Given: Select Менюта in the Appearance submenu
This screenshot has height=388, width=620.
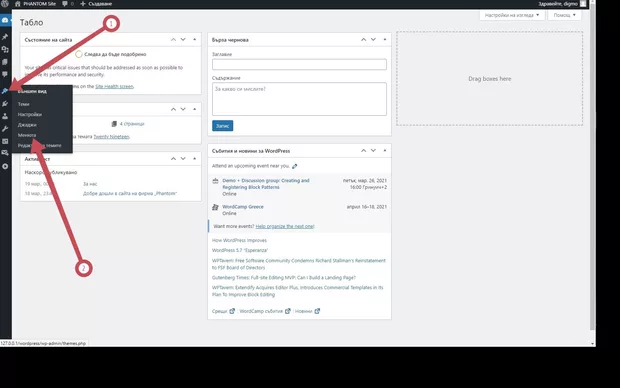Looking at the screenshot, I should (27, 135).
